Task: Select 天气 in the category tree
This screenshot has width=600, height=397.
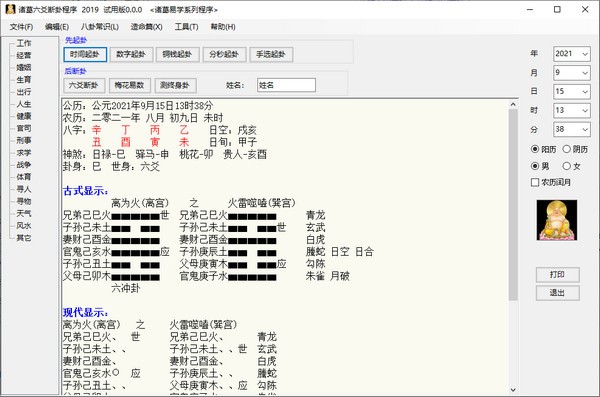Action: [x=24, y=214]
